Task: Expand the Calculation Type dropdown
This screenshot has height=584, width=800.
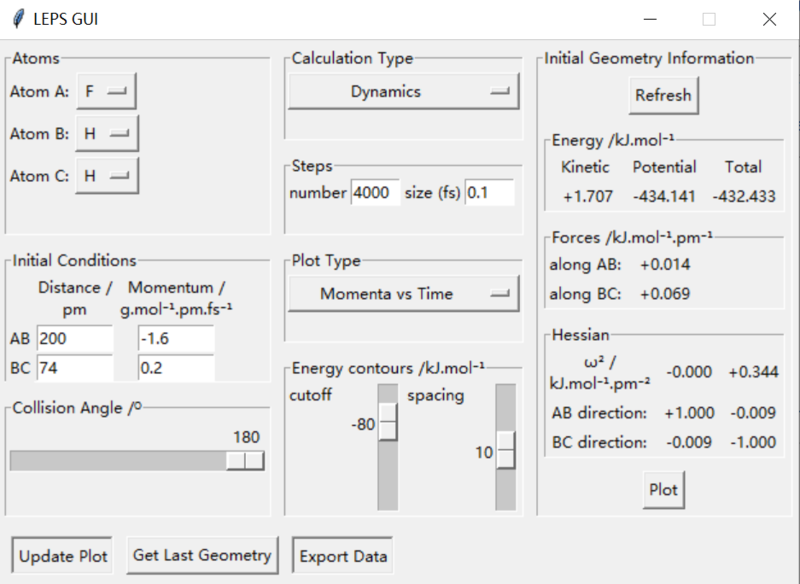Action: (x=404, y=92)
